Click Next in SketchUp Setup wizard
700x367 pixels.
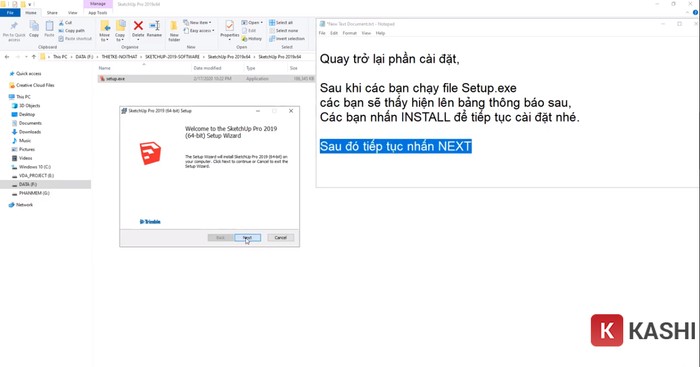pyautogui.click(x=247, y=238)
